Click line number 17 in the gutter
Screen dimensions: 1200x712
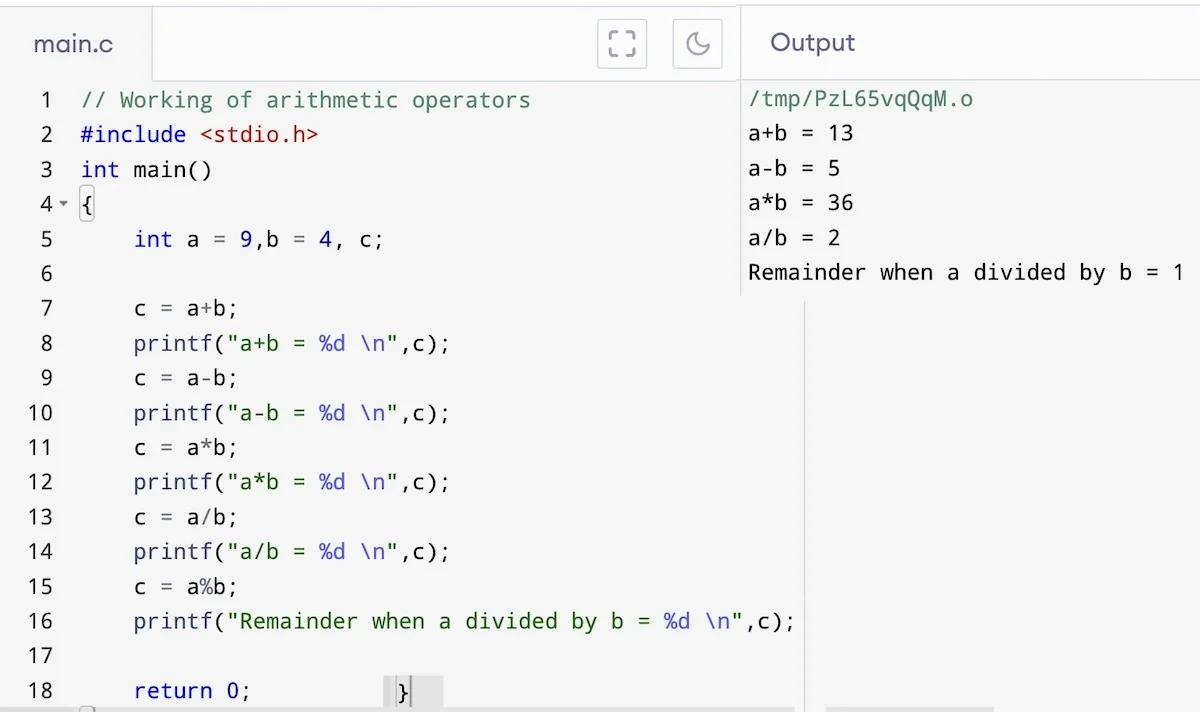pyautogui.click(x=40, y=656)
